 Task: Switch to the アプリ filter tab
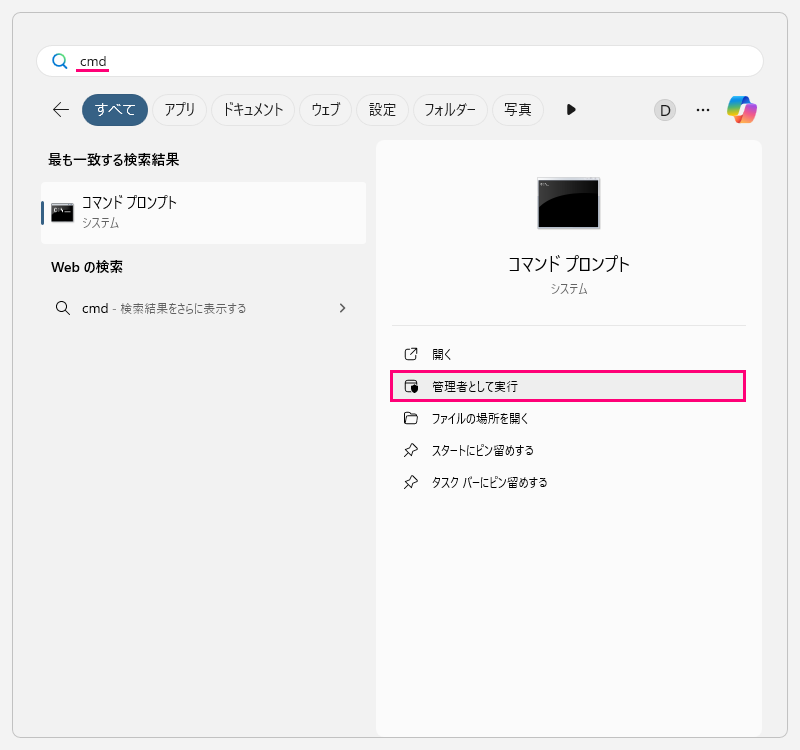point(180,110)
